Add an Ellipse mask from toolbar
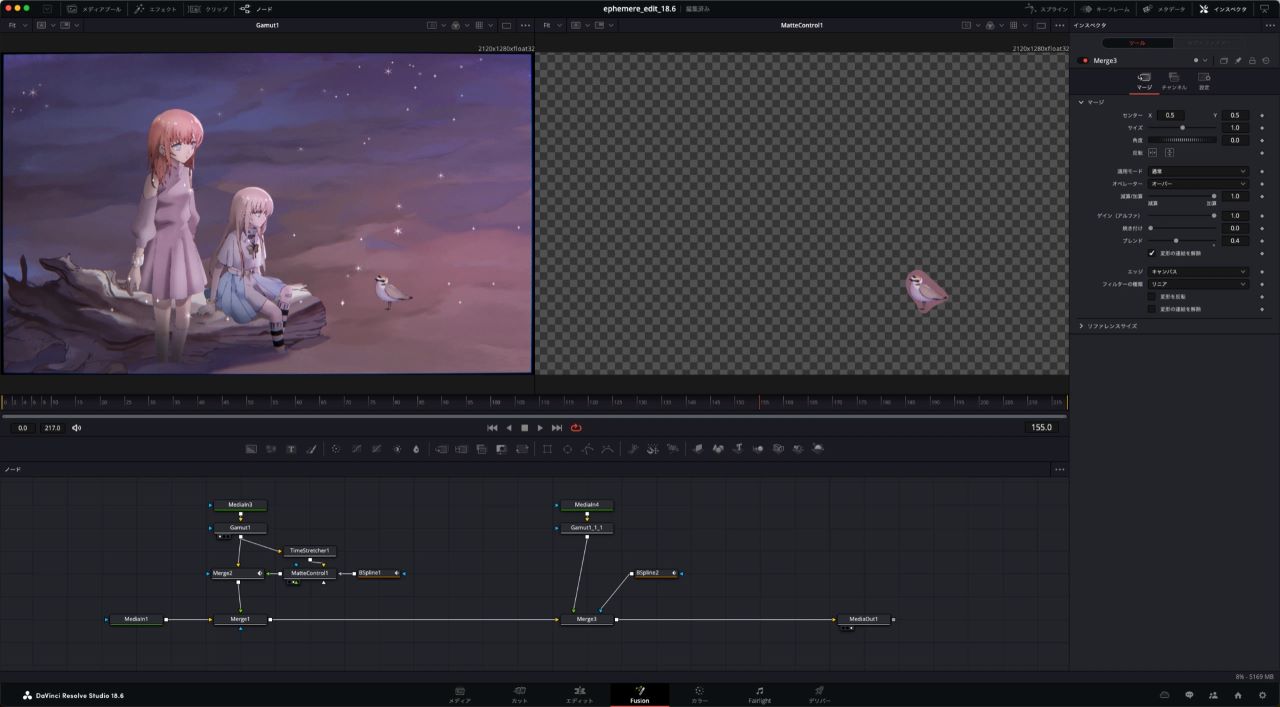The width and height of the screenshot is (1280, 707). pos(567,449)
